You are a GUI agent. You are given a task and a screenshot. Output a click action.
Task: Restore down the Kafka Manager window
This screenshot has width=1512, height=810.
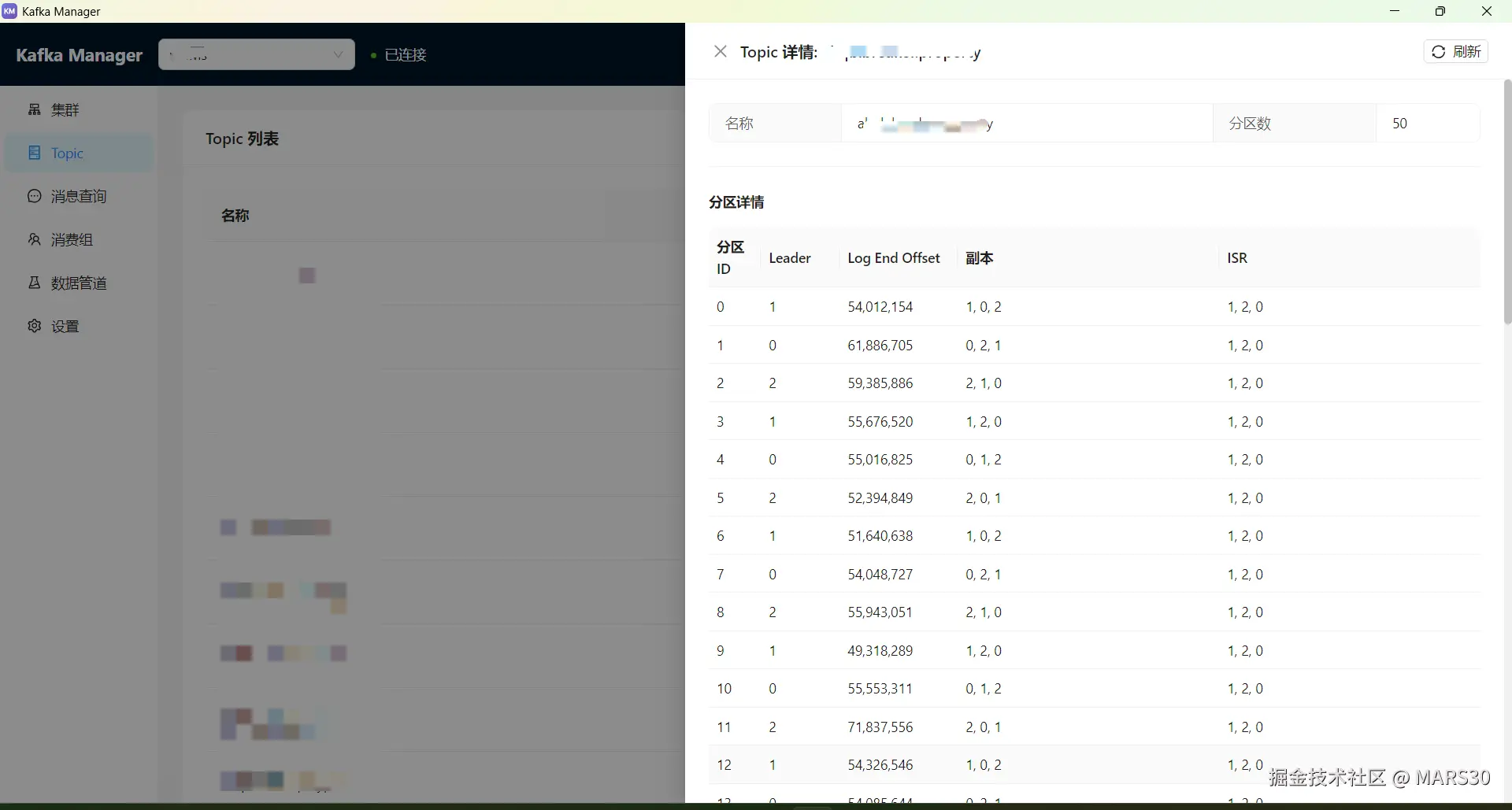pos(1440,11)
